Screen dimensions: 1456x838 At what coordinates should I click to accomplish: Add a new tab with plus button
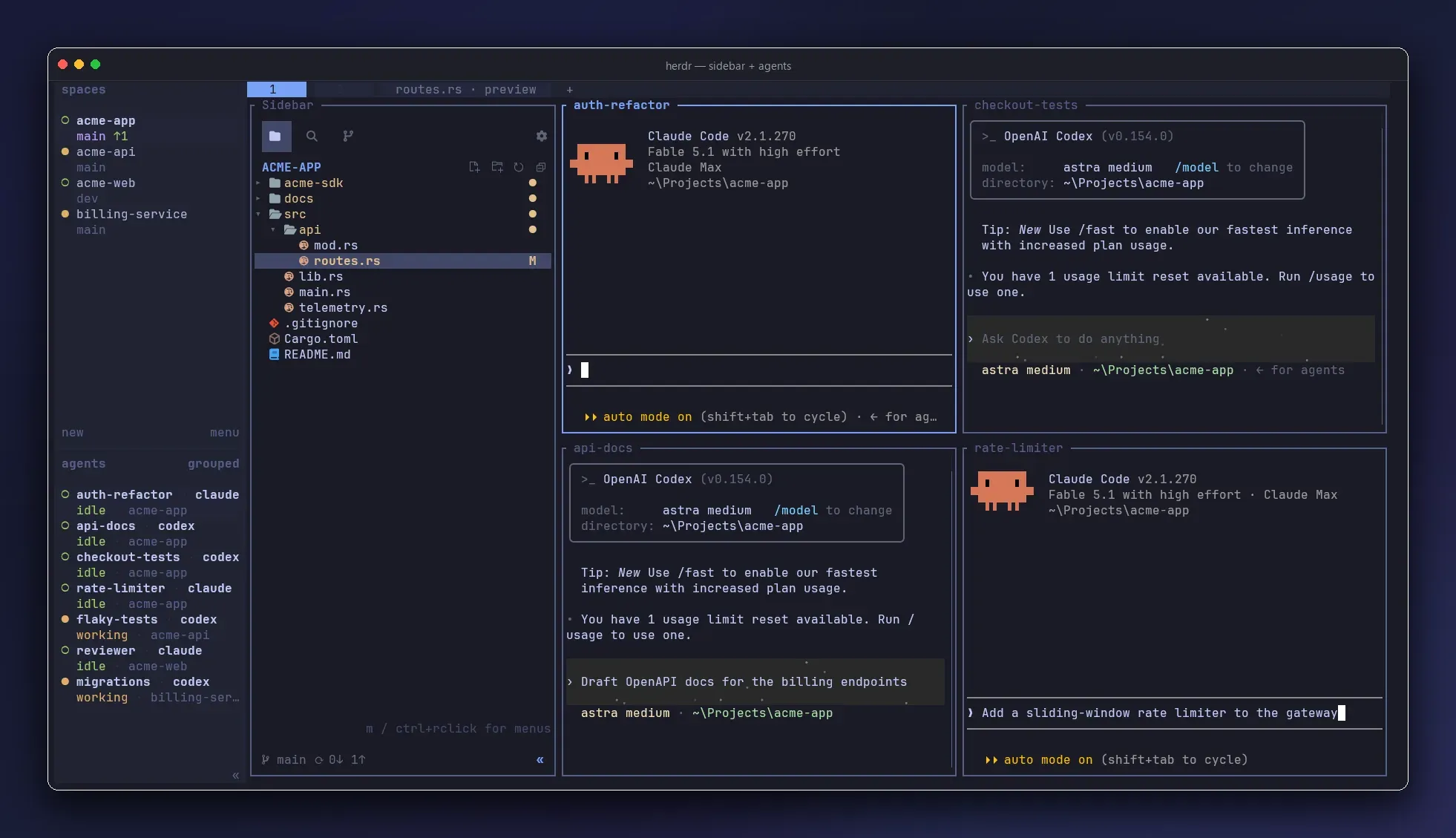click(569, 89)
